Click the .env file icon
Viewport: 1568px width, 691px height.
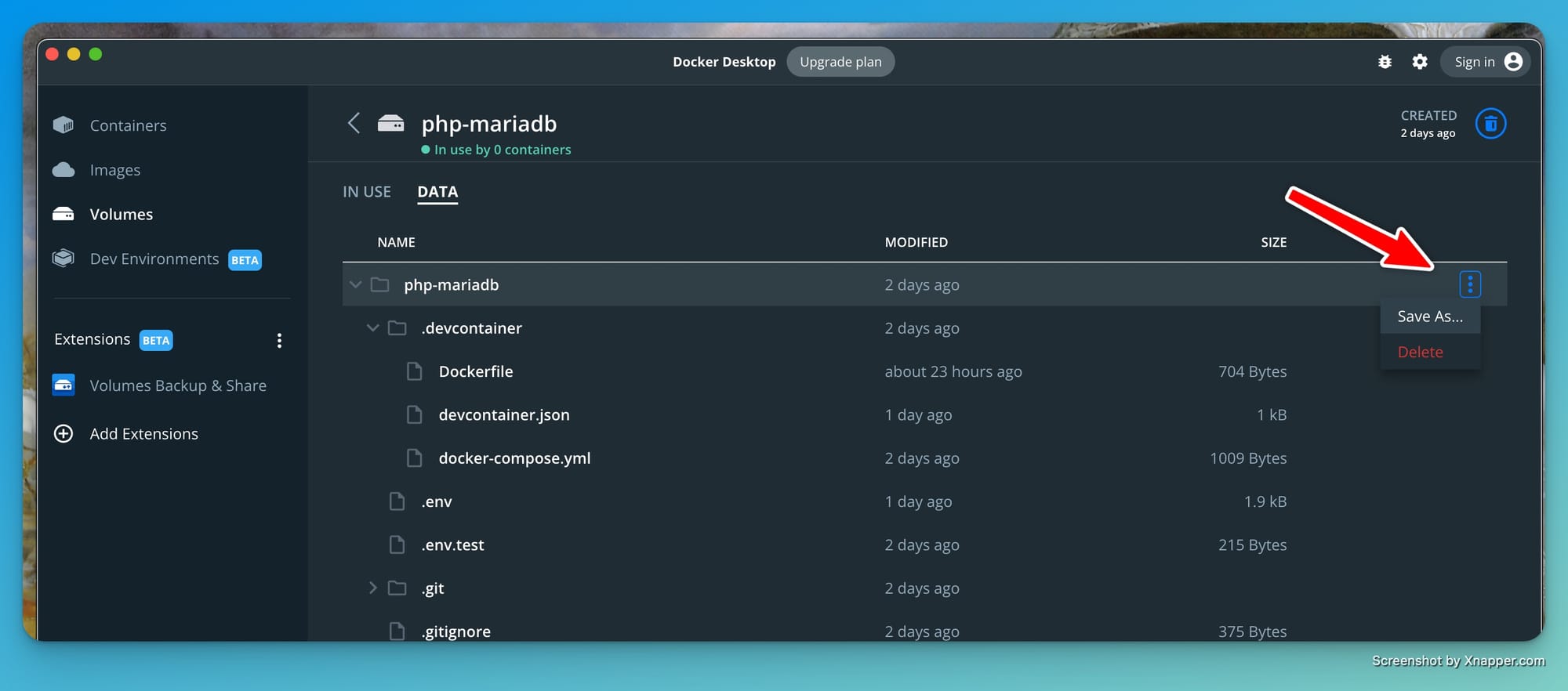tap(397, 501)
